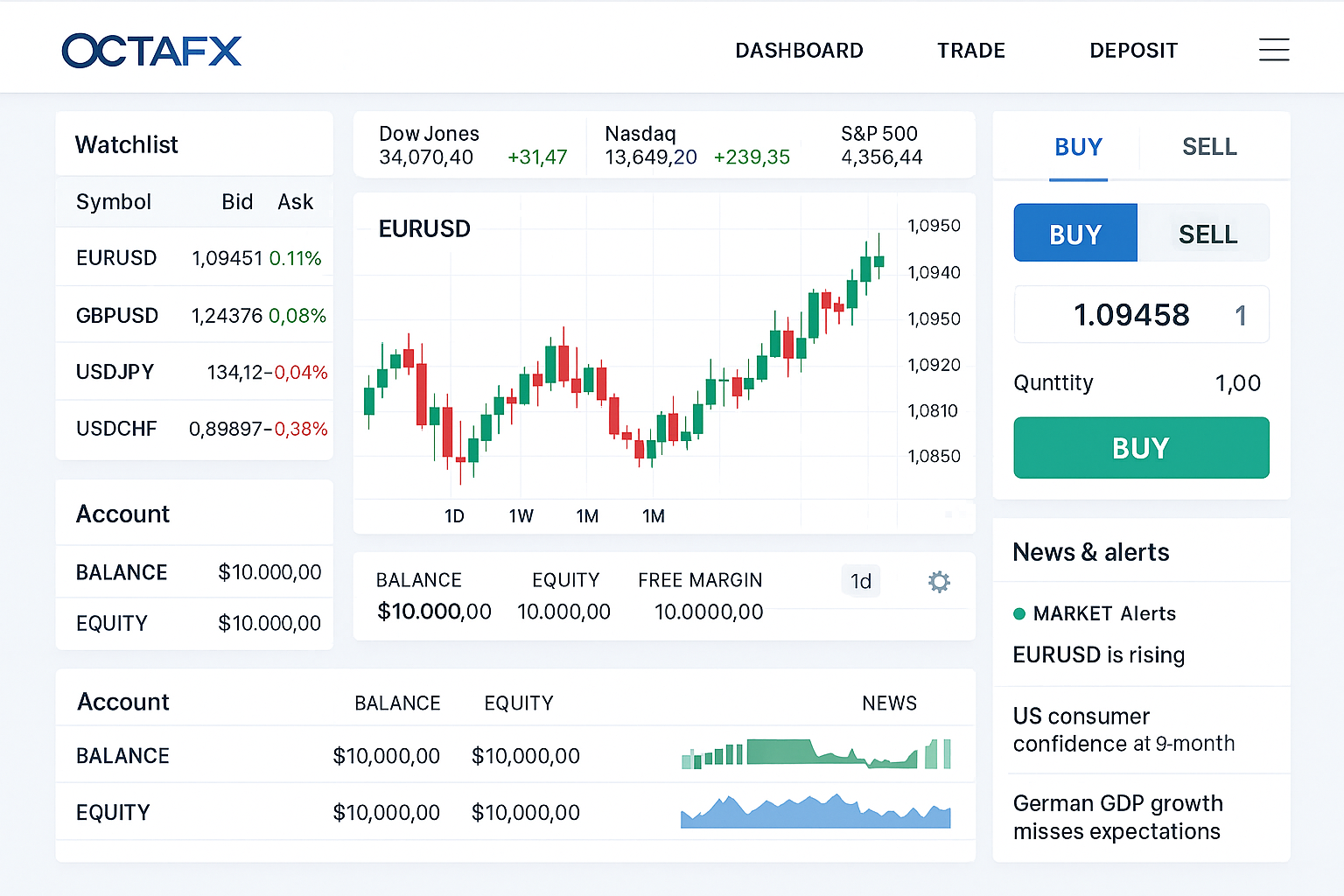The image size is (1344, 896).
Task: Switch to the top BUY tab
Action: point(1078,147)
